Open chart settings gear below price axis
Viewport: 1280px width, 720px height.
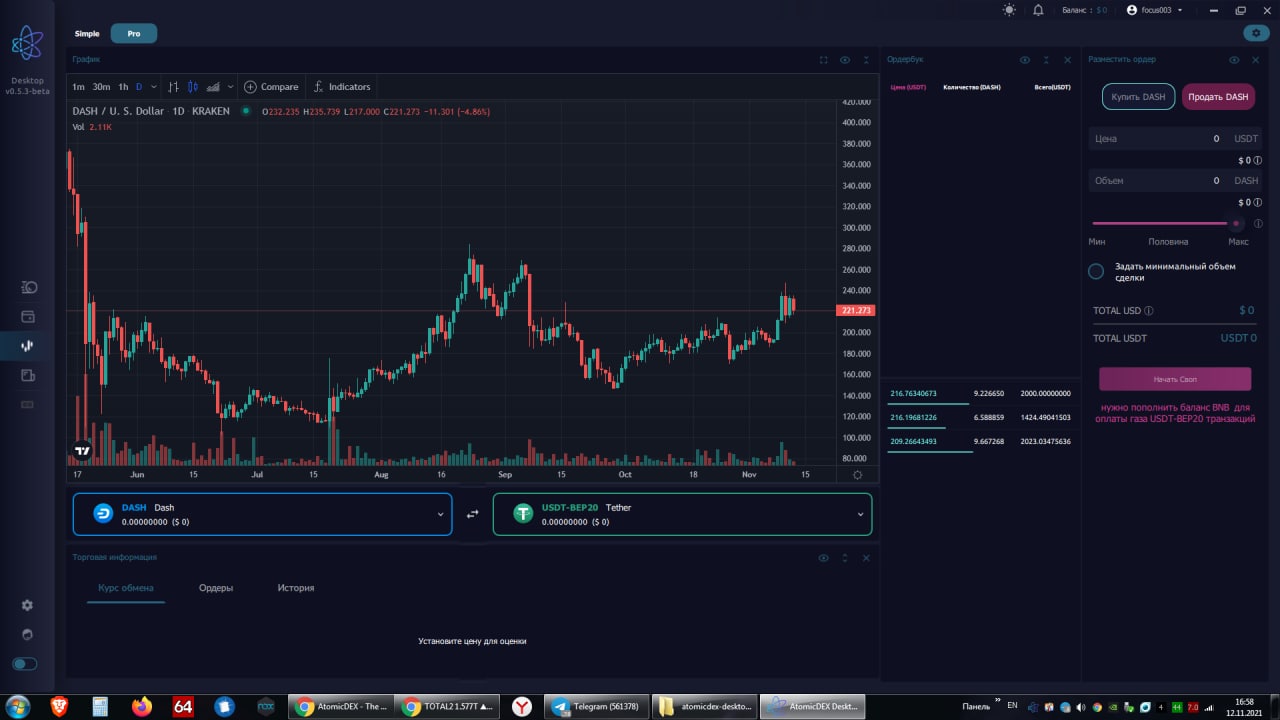pos(857,475)
